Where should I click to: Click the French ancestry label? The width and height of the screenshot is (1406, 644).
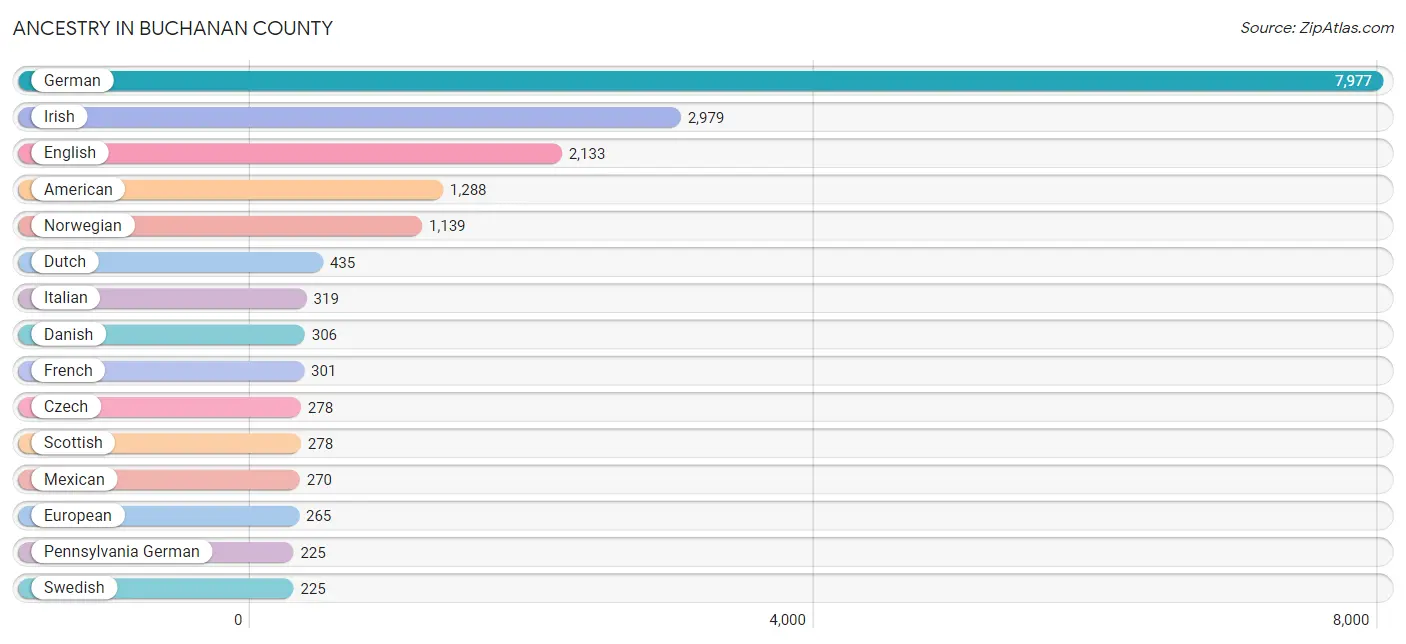click(68, 371)
